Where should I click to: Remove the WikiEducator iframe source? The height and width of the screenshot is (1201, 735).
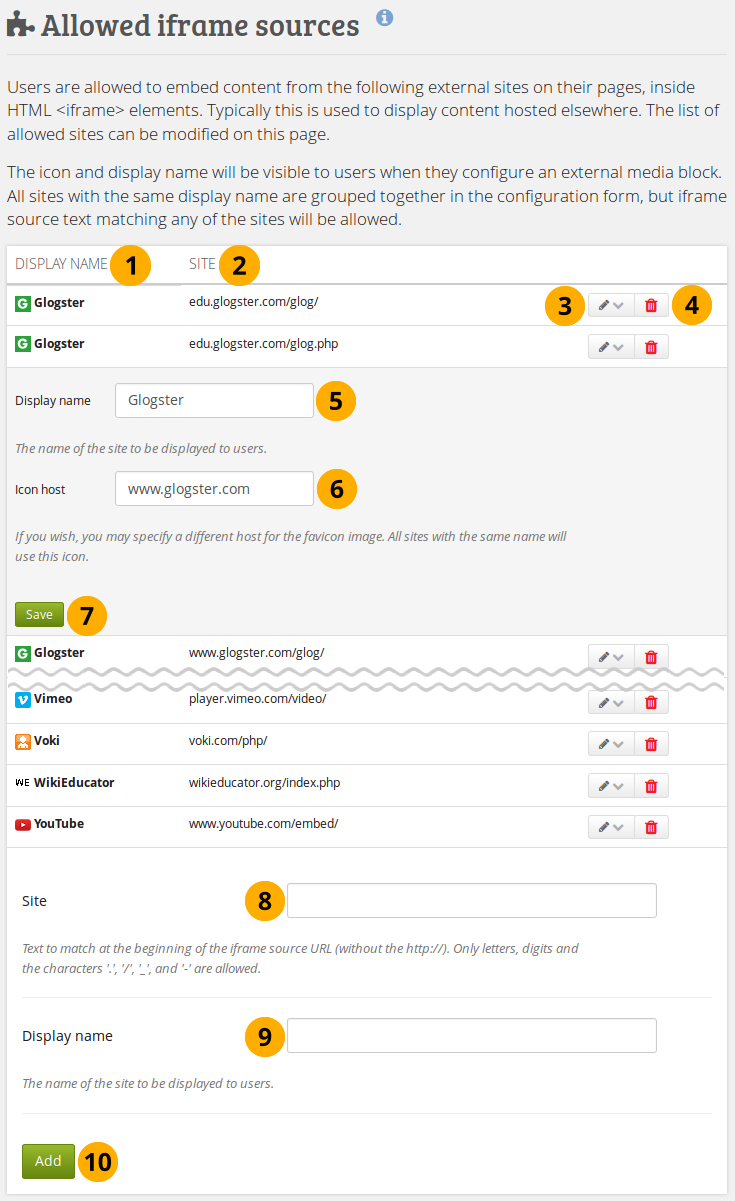[651, 785]
